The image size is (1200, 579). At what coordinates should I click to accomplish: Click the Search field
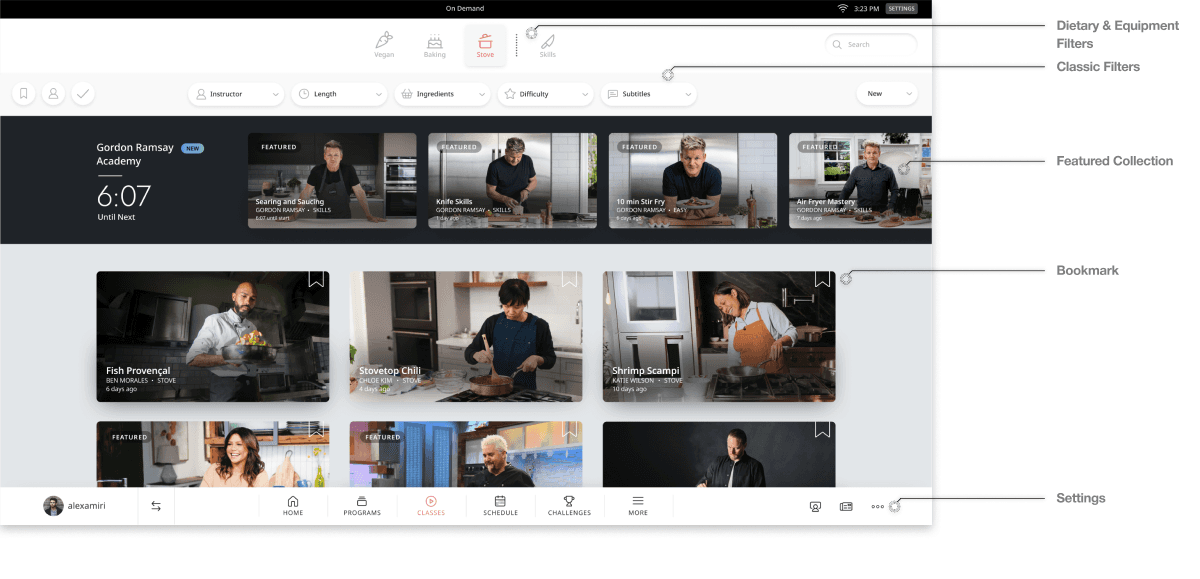point(871,44)
